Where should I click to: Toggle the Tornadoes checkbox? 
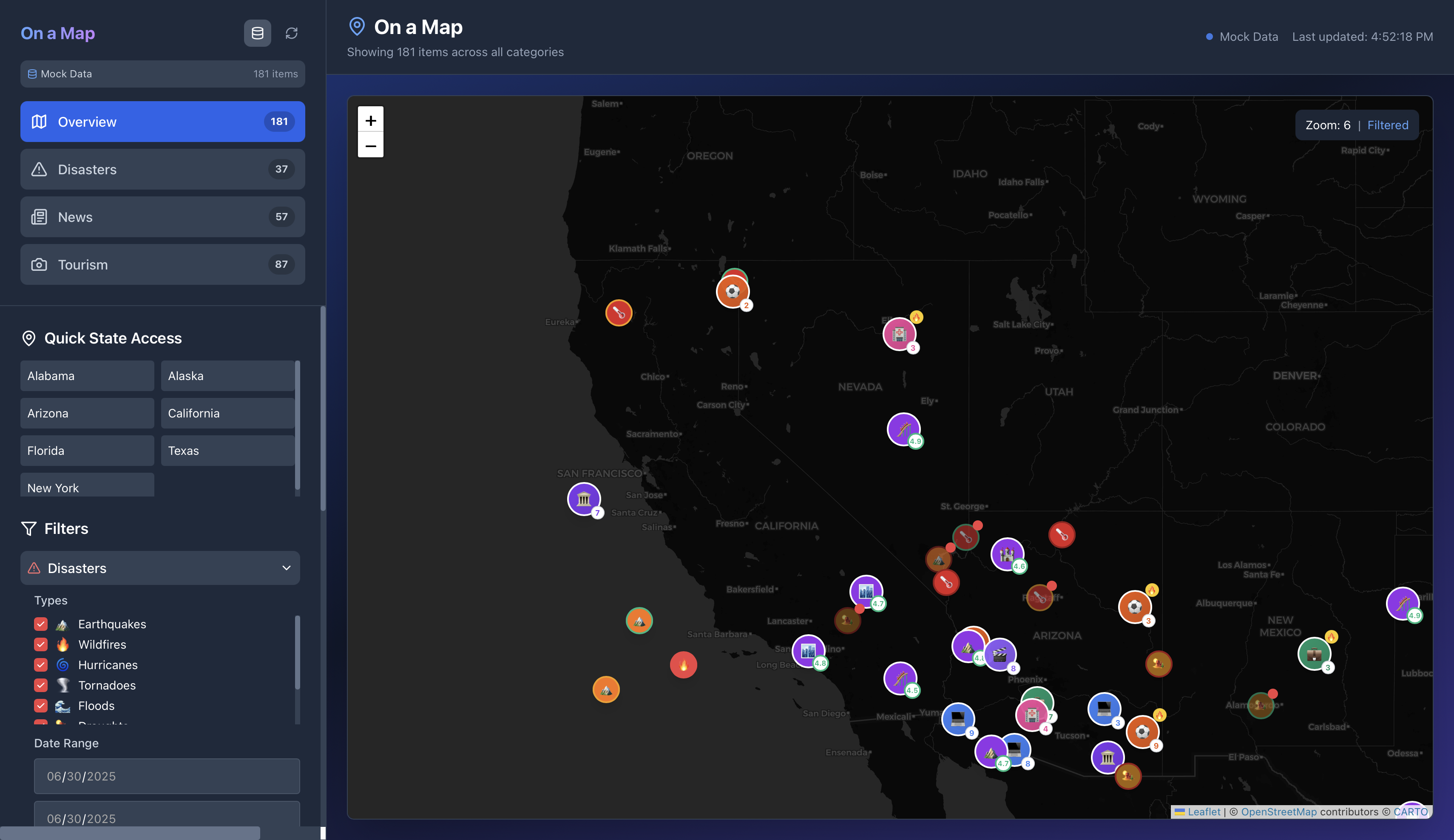pyautogui.click(x=41, y=685)
